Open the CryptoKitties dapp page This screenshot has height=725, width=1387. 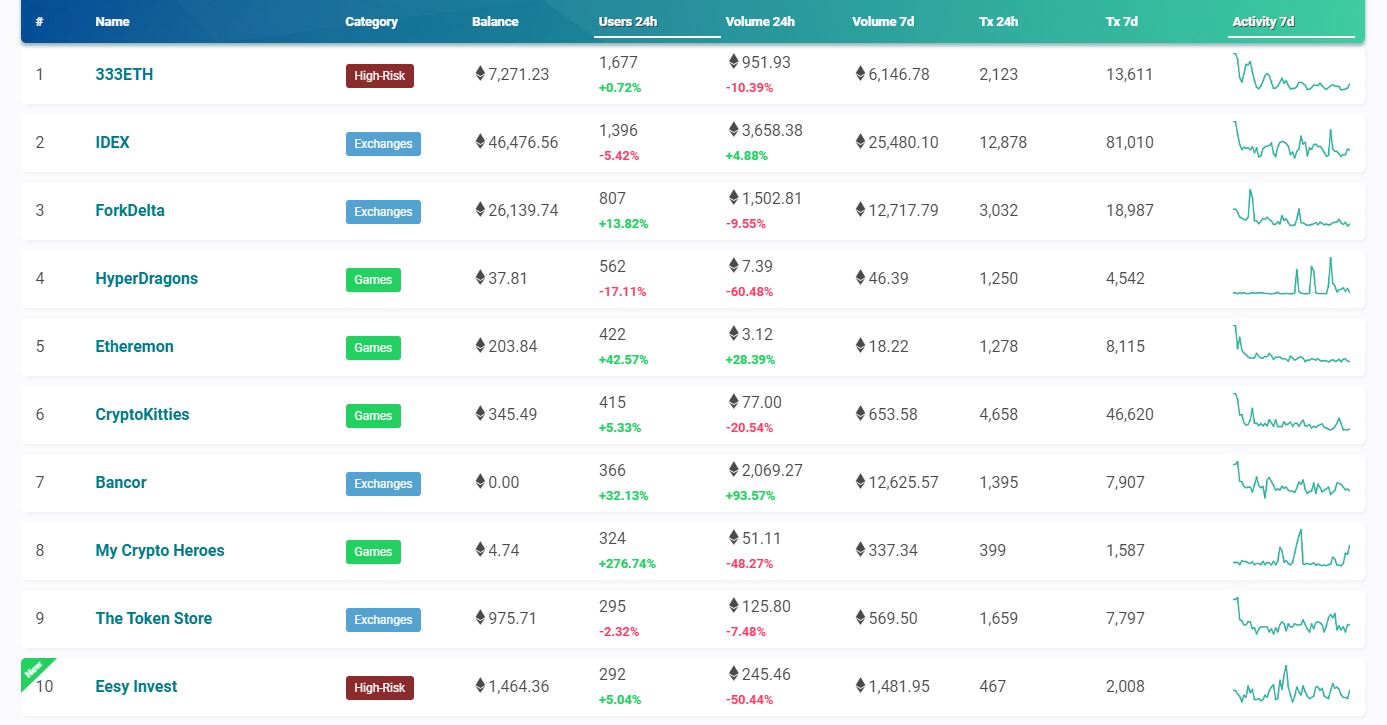[x=142, y=415]
